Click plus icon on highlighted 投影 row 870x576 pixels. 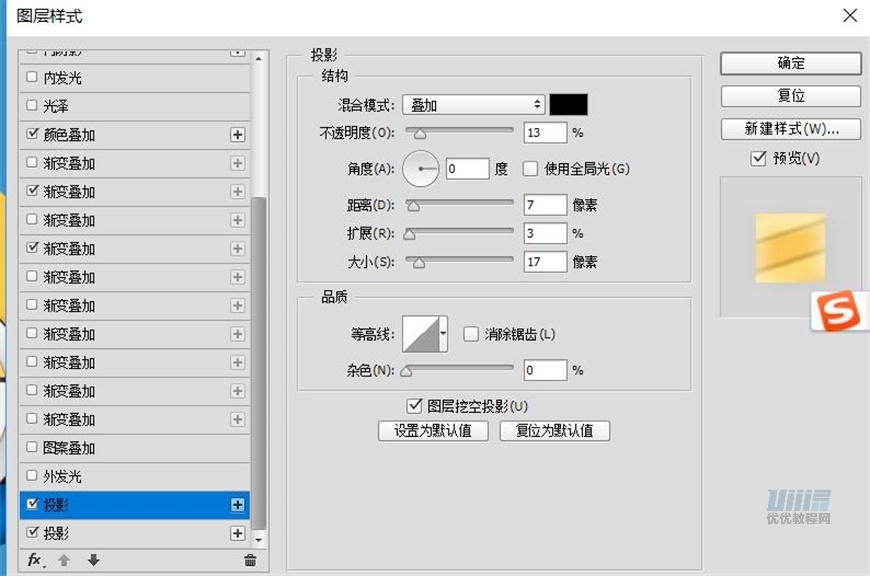[x=237, y=505]
